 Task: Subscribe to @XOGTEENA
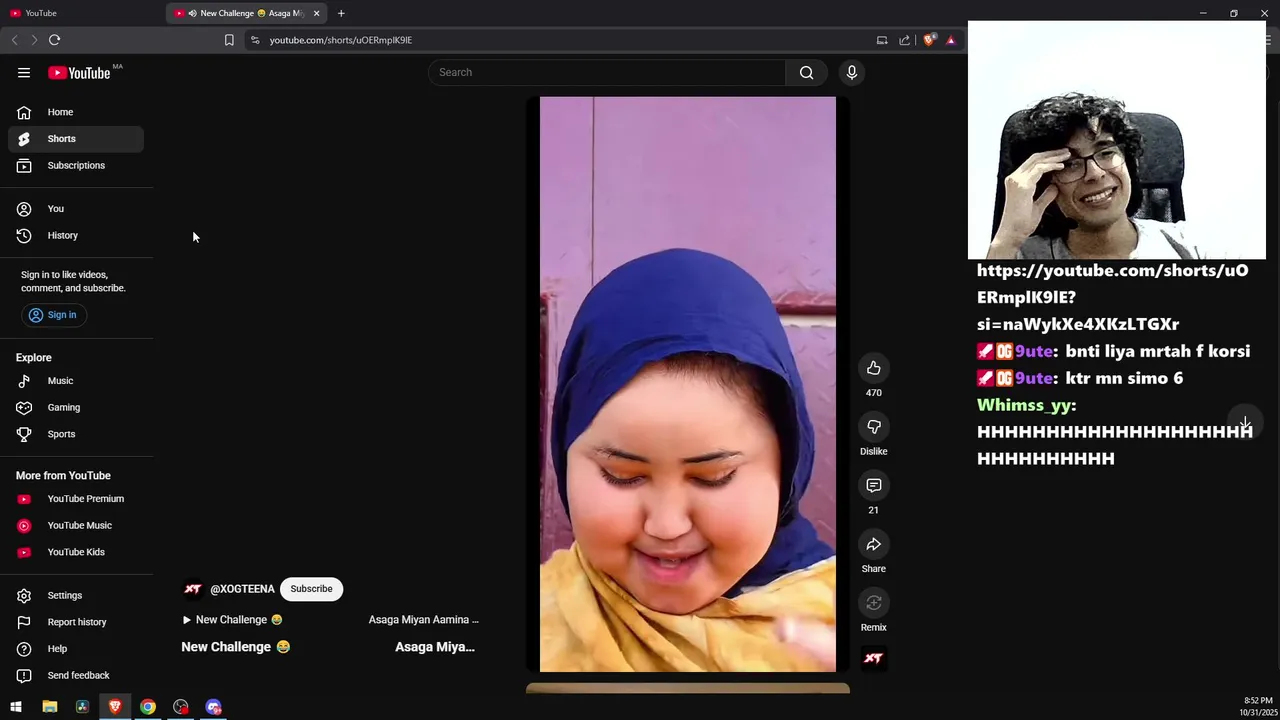click(311, 589)
